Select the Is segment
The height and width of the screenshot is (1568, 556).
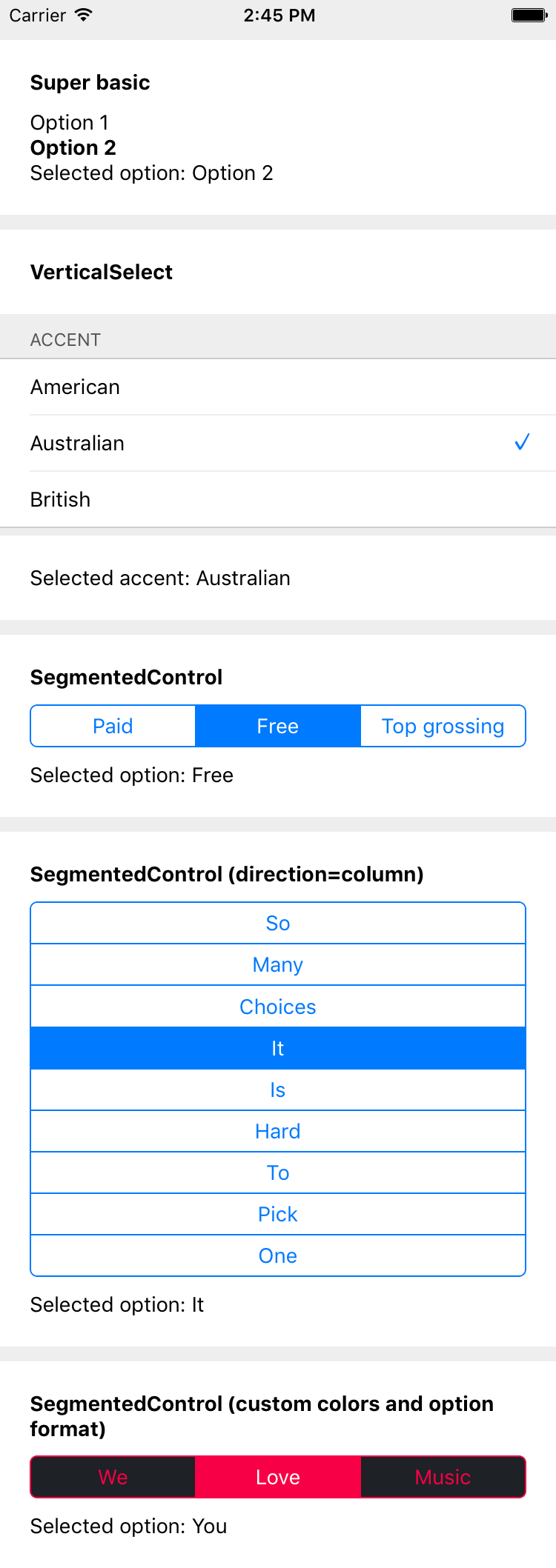click(278, 1090)
